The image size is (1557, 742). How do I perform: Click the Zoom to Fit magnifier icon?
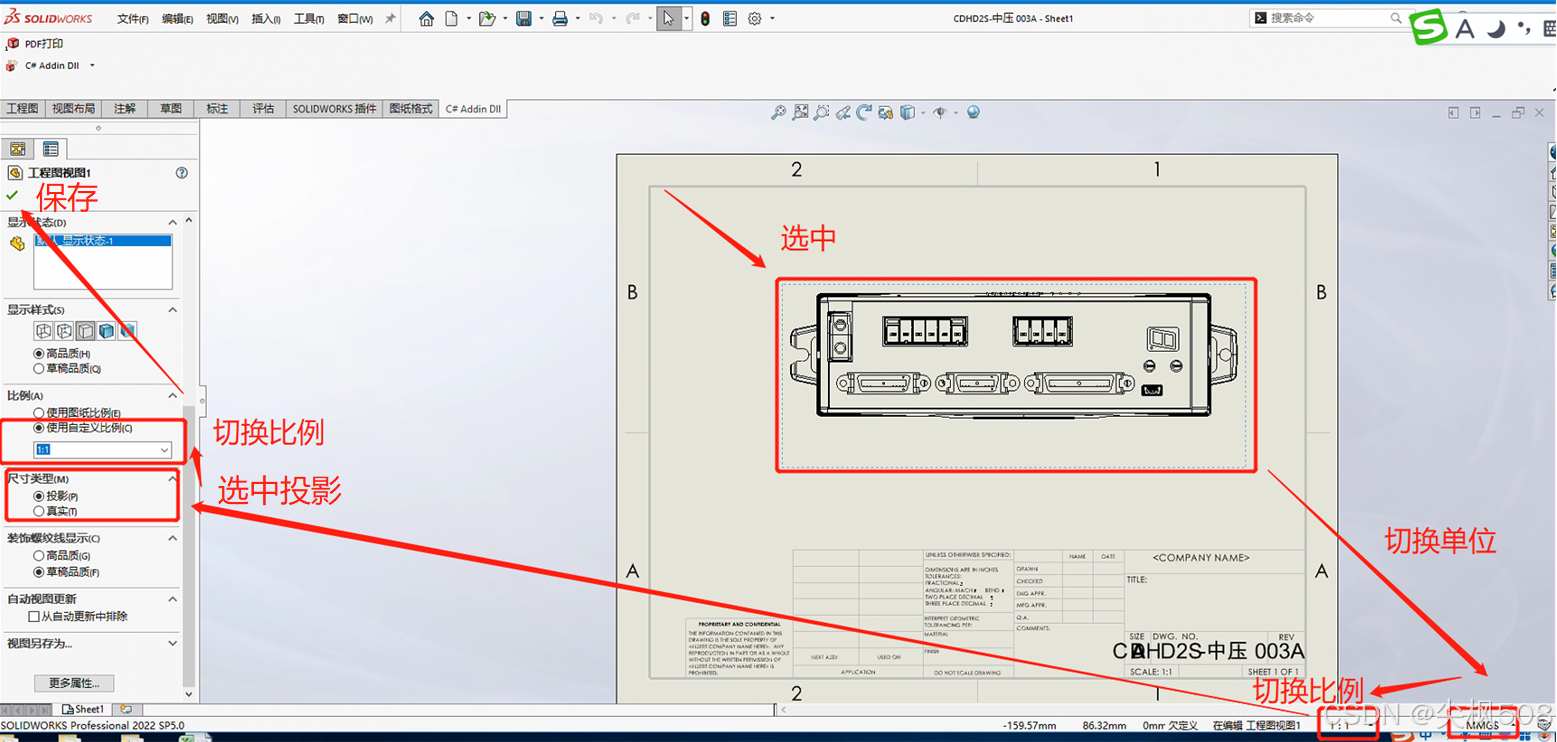click(x=778, y=113)
